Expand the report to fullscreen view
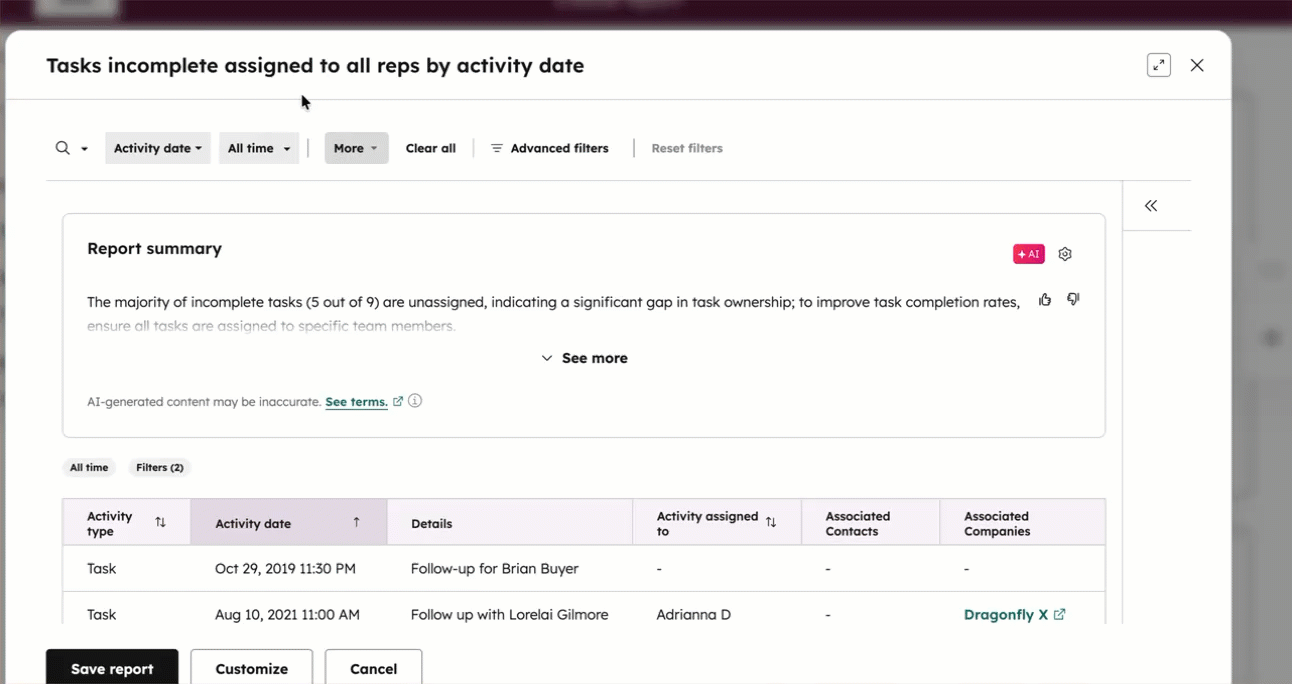The width and height of the screenshot is (1292, 684). point(1158,64)
